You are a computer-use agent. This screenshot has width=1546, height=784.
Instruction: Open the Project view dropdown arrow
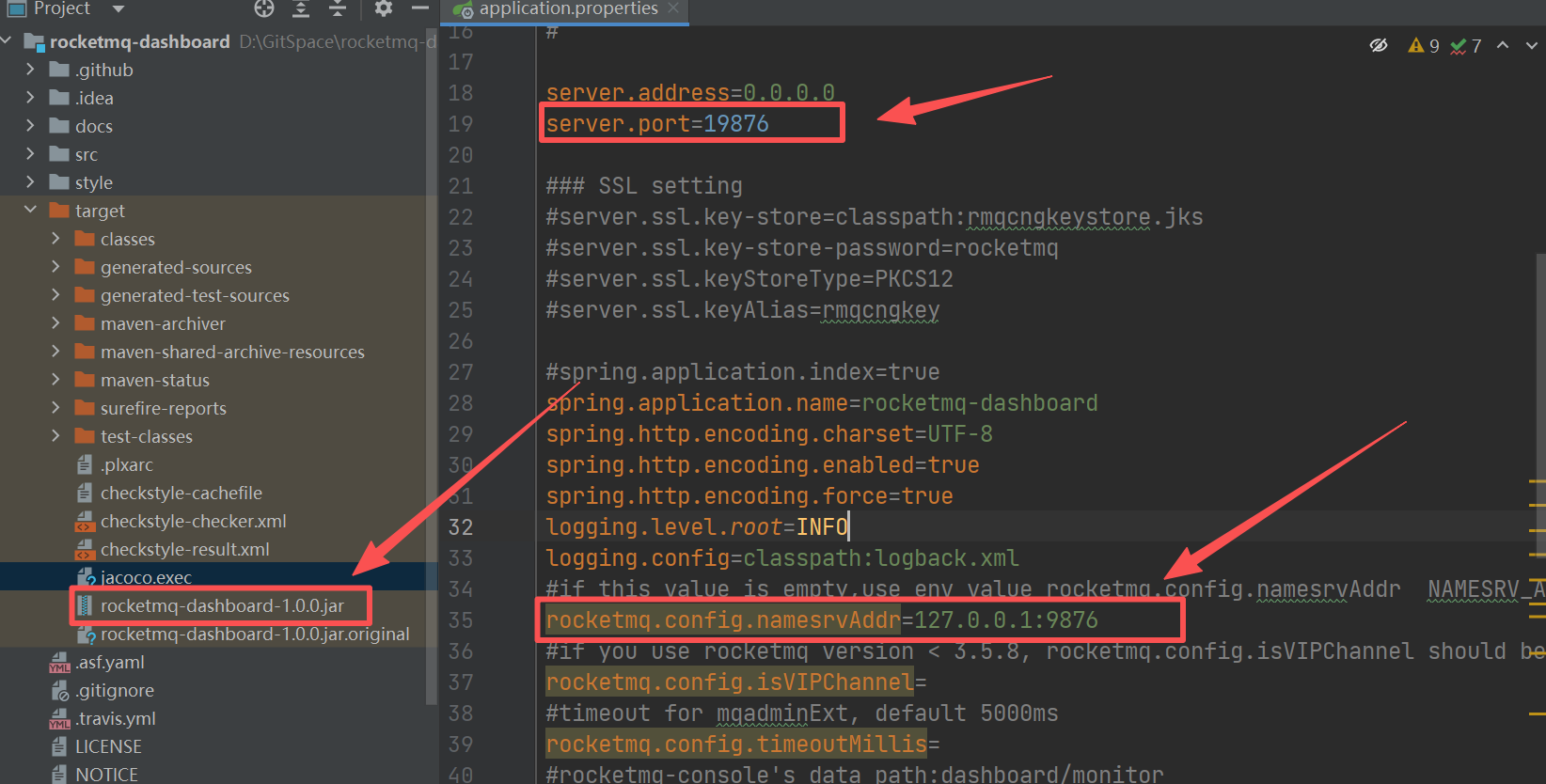tap(118, 9)
